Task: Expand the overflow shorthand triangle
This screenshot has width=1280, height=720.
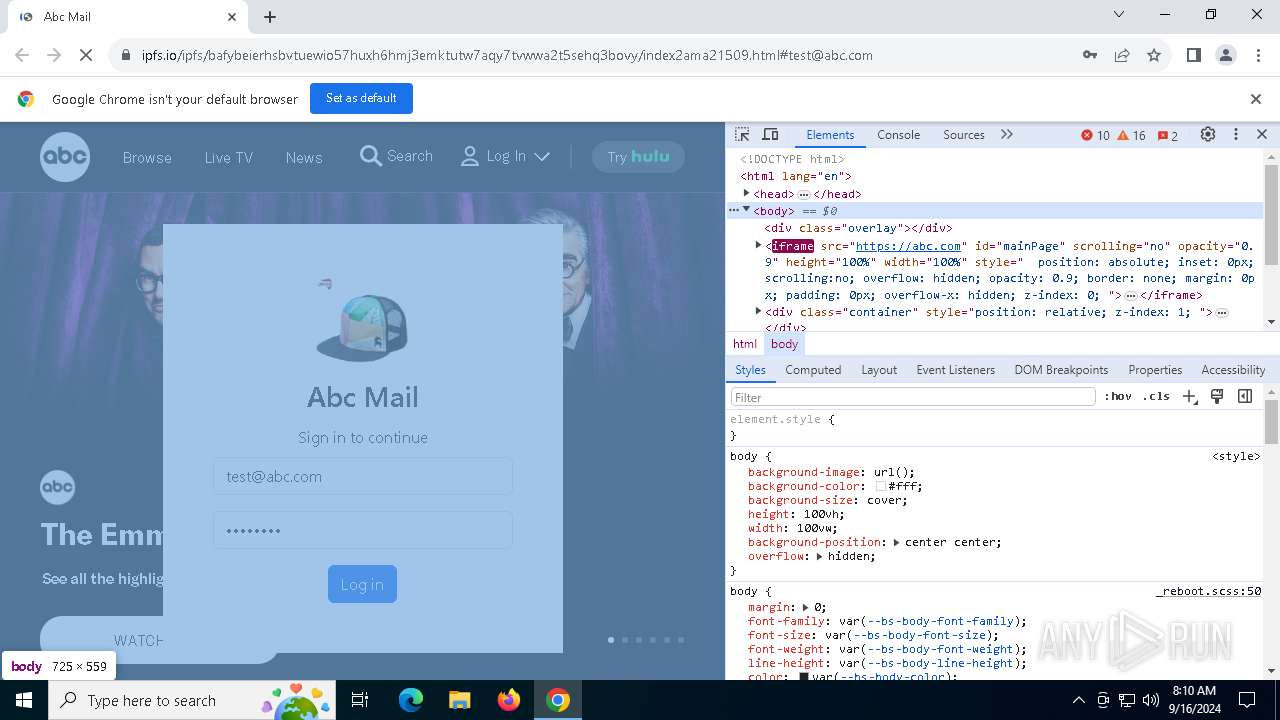Action: coord(819,556)
